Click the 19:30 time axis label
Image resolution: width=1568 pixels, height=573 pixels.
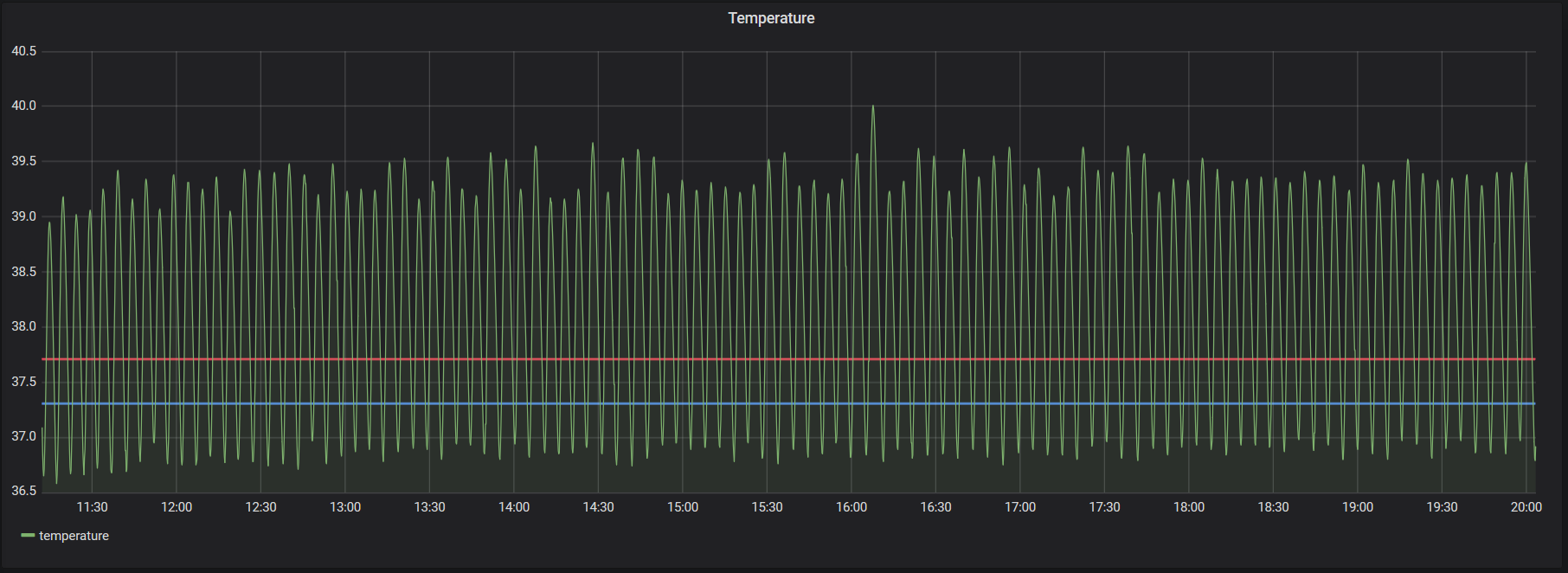pyautogui.click(x=1442, y=507)
